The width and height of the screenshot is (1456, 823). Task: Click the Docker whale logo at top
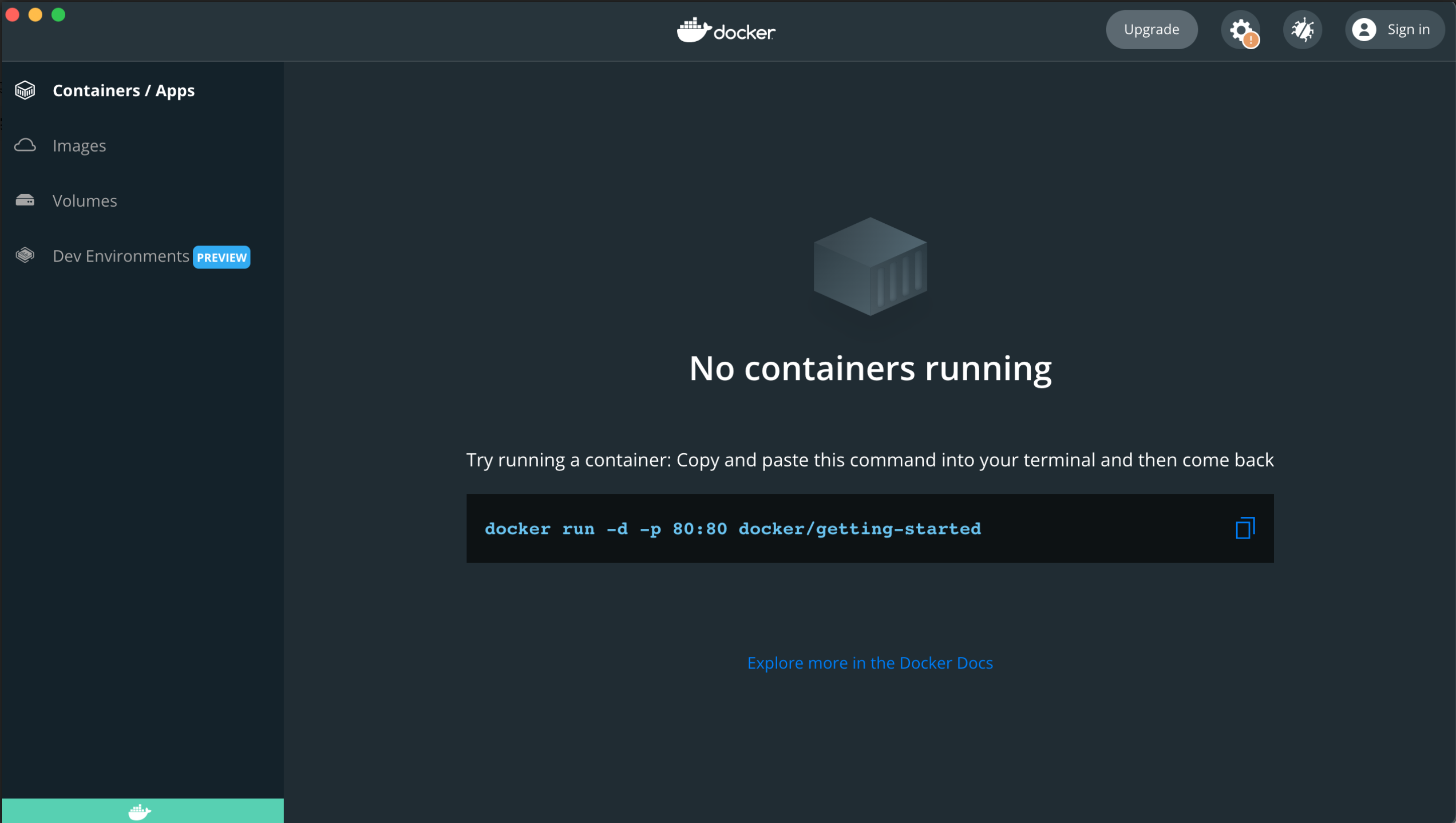point(725,30)
